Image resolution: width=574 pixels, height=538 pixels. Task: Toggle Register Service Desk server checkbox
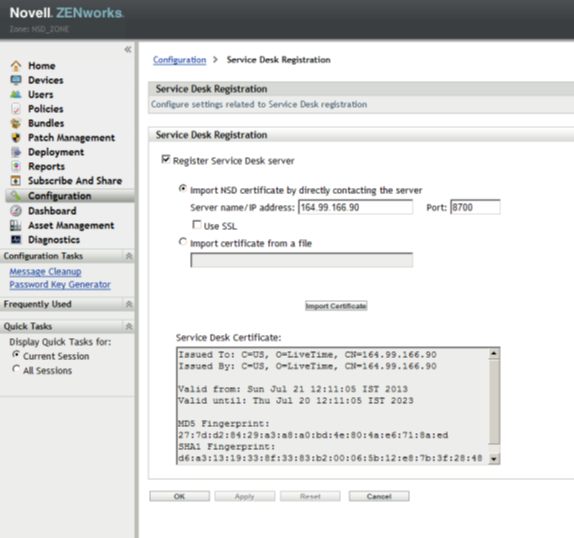click(x=165, y=160)
